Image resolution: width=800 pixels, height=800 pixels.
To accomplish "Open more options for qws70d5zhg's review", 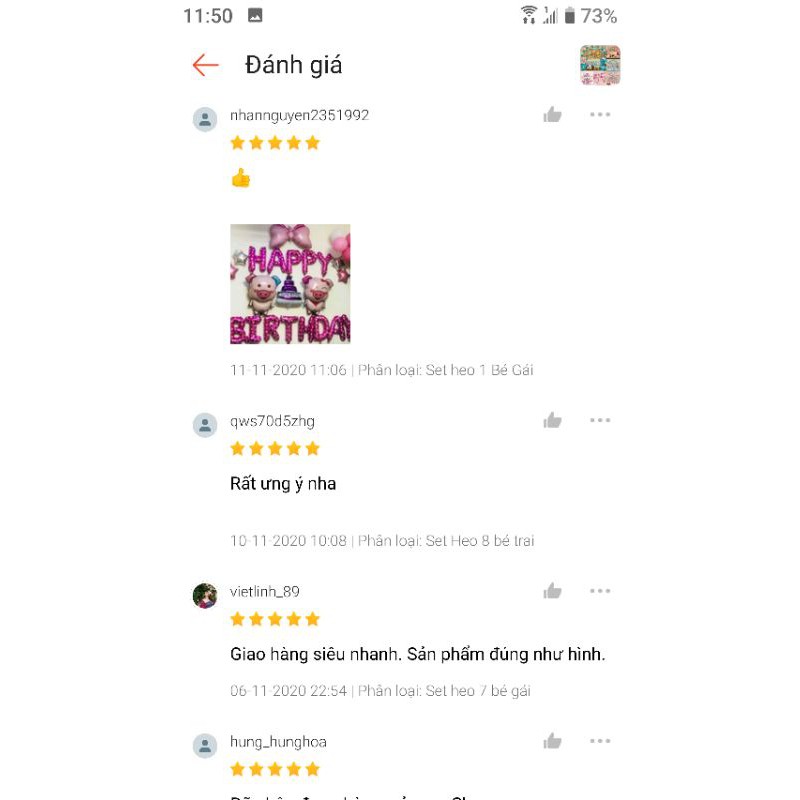I will coord(600,420).
